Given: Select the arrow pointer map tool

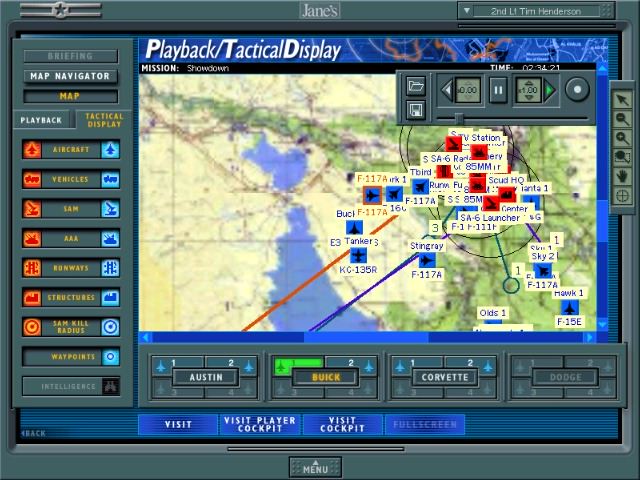Looking at the screenshot, I should click(622, 99).
